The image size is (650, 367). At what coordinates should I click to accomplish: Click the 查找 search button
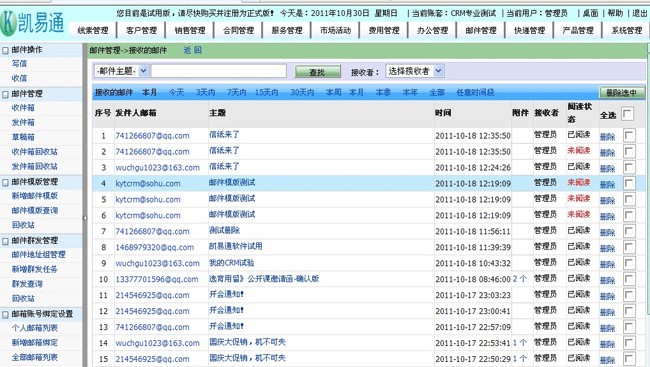(318, 72)
